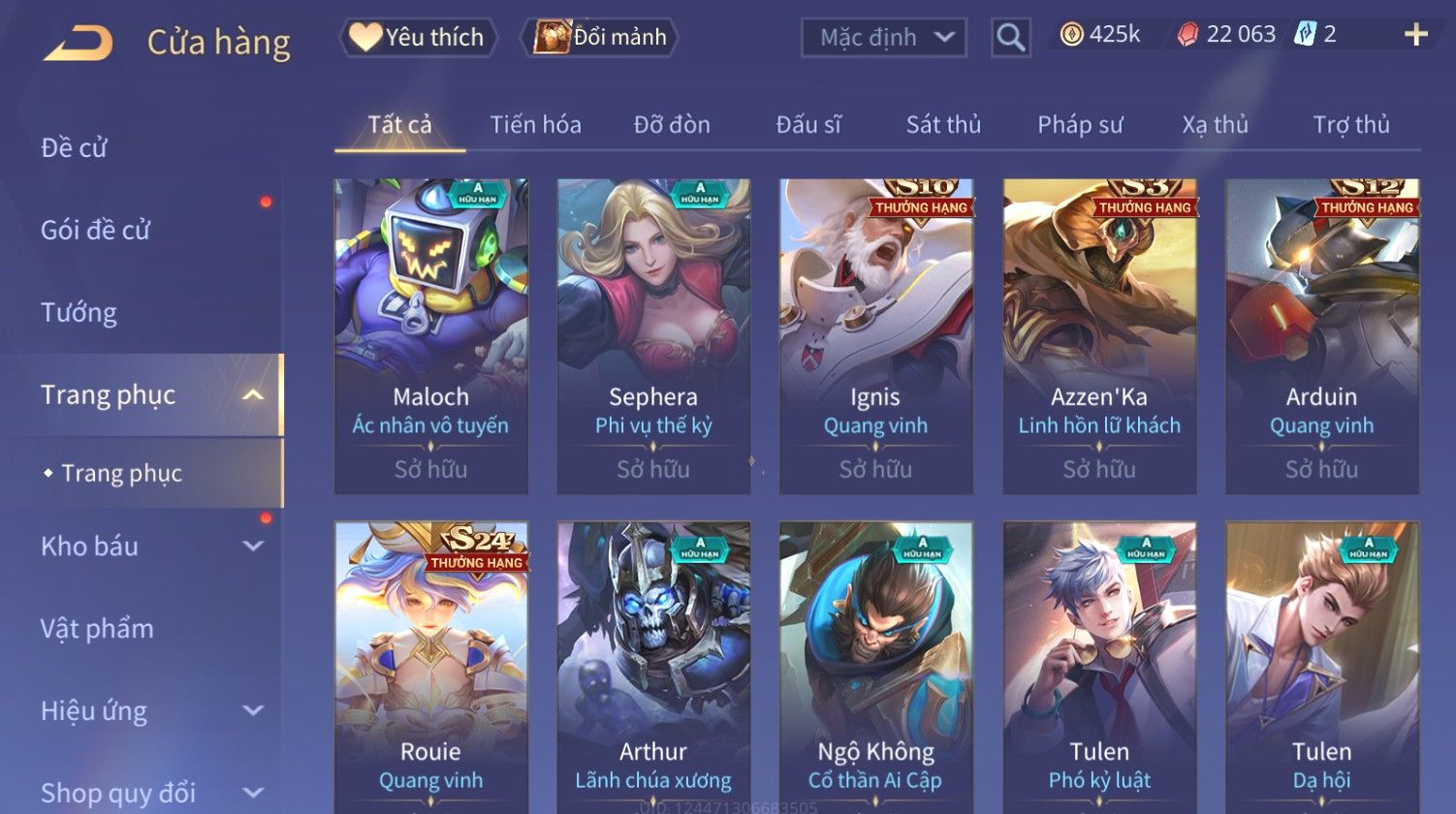Expand the Hiệu ứng sidebar section
The width and height of the screenshot is (1456, 814).
(253, 710)
